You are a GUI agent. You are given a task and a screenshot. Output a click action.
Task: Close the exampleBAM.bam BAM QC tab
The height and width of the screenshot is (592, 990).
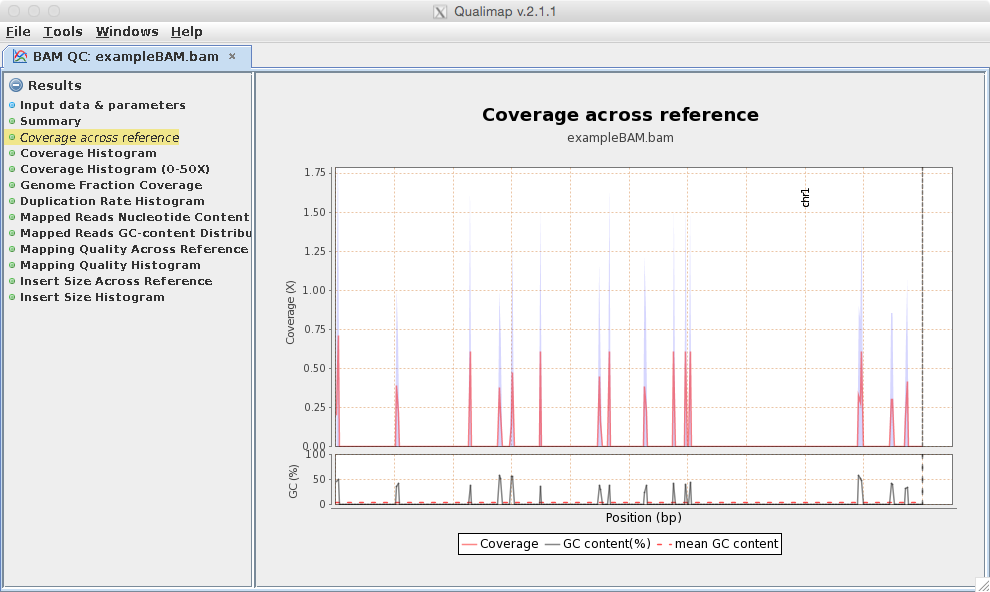pos(232,56)
